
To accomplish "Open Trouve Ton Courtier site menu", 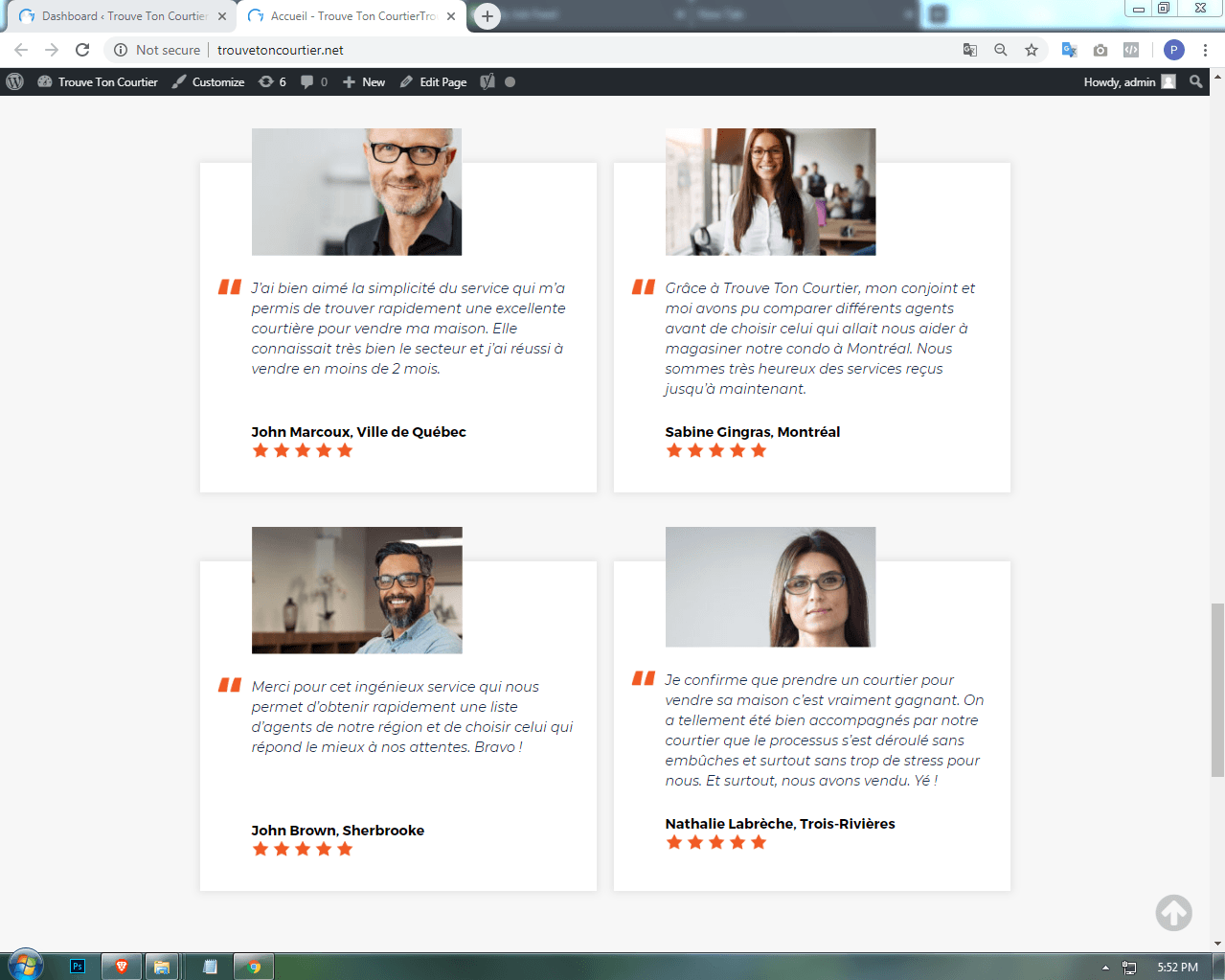I will click(x=98, y=81).
